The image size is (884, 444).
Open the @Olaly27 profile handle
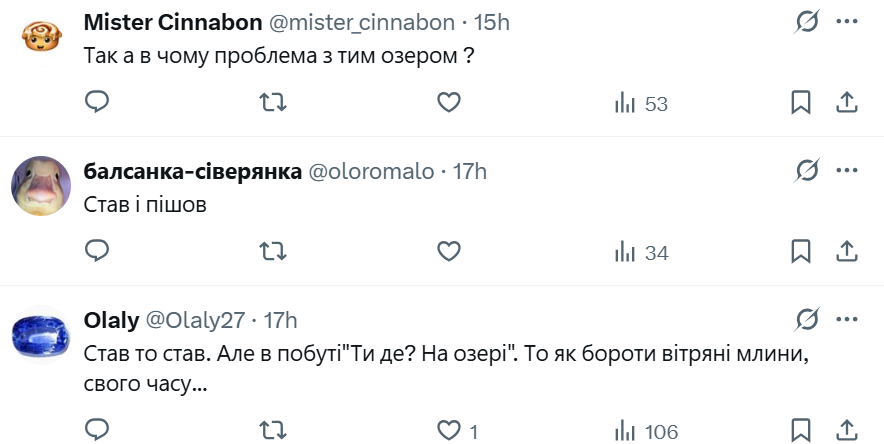(196, 320)
